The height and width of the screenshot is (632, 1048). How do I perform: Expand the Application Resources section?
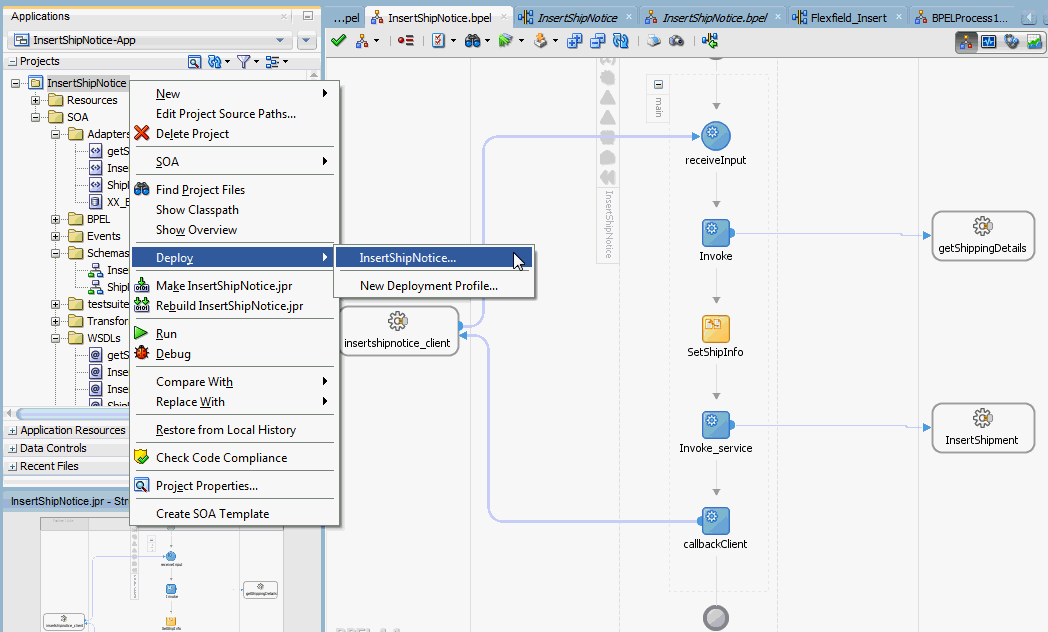tap(13, 431)
